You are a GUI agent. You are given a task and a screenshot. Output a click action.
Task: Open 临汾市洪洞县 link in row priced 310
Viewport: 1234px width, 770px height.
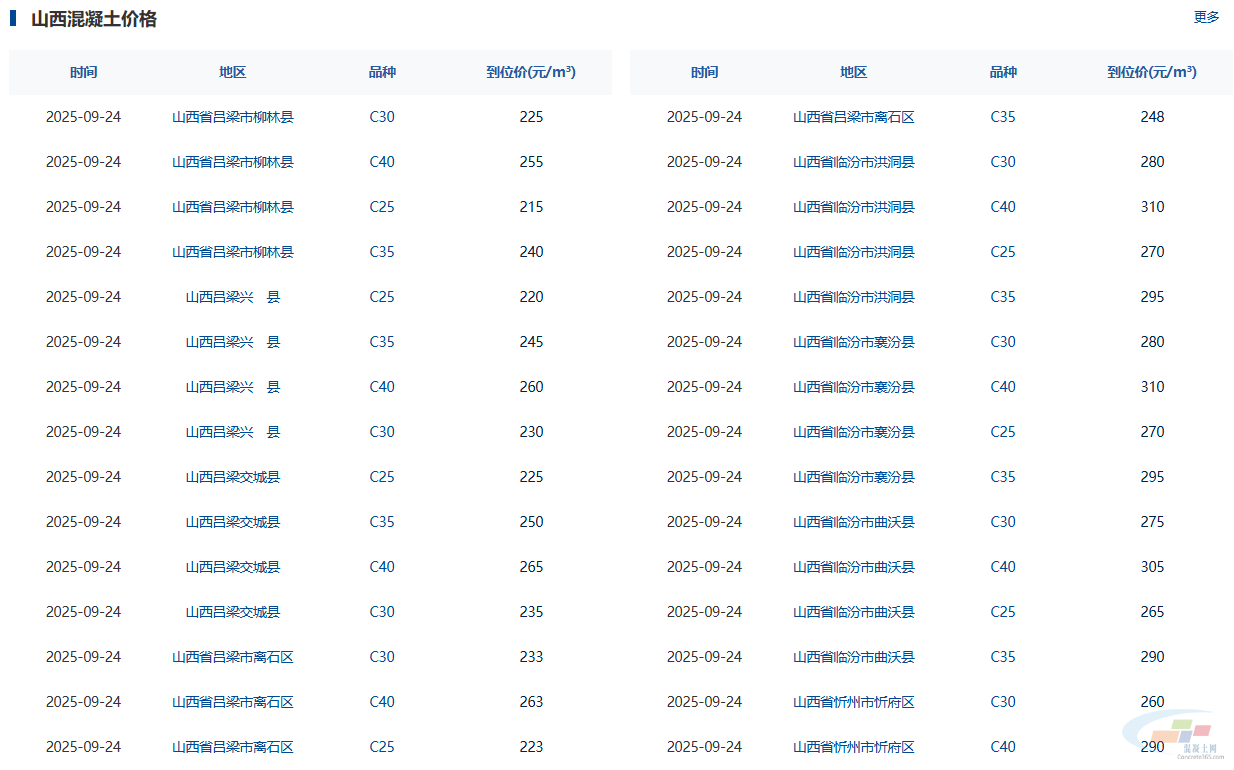click(854, 207)
